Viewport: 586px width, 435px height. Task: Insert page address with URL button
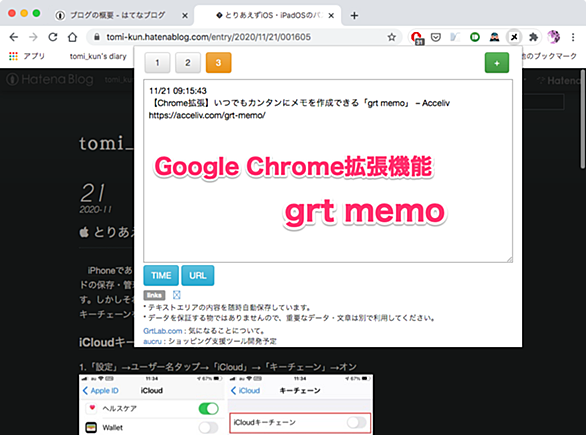pyautogui.click(x=198, y=275)
